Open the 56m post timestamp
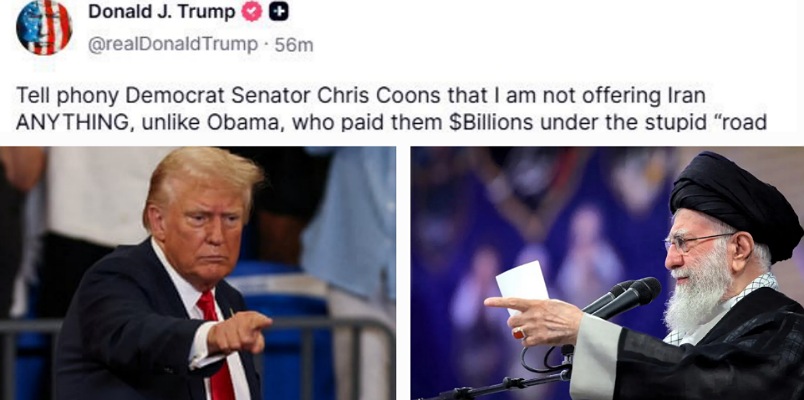Viewport: 804px width, 400px height. [294, 45]
